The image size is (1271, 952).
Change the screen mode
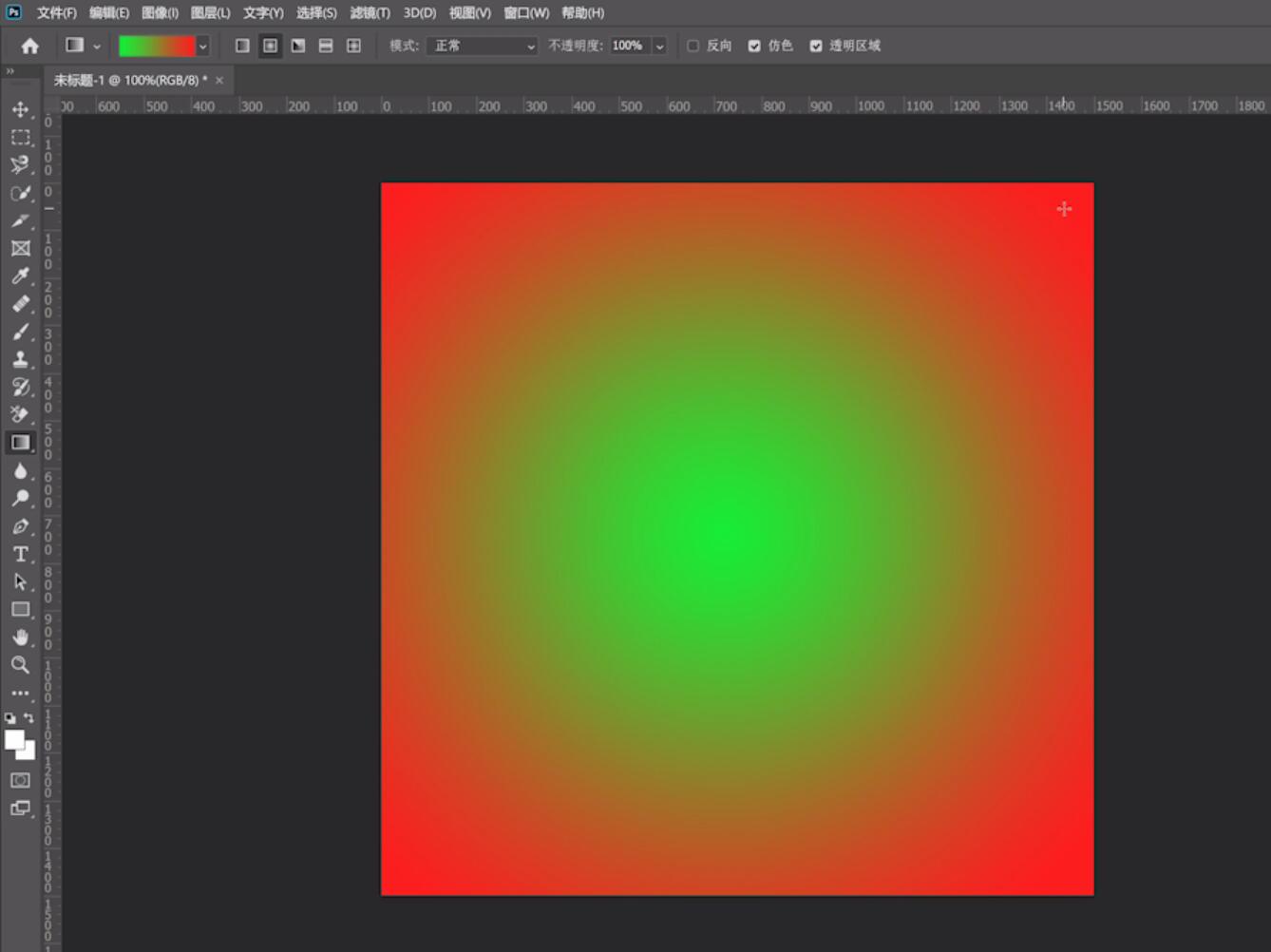20,809
